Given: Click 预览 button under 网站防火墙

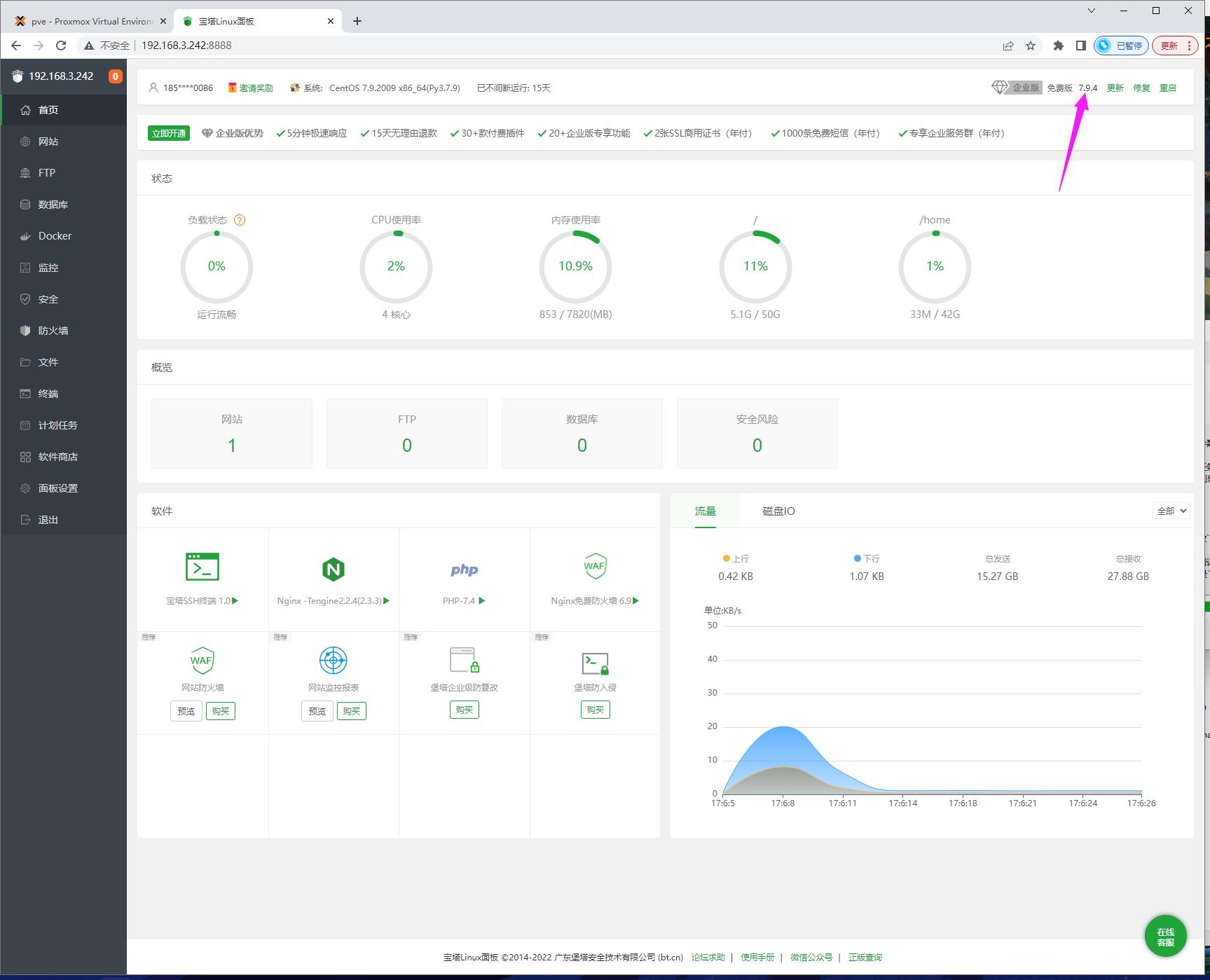Looking at the screenshot, I should pyautogui.click(x=186, y=711).
